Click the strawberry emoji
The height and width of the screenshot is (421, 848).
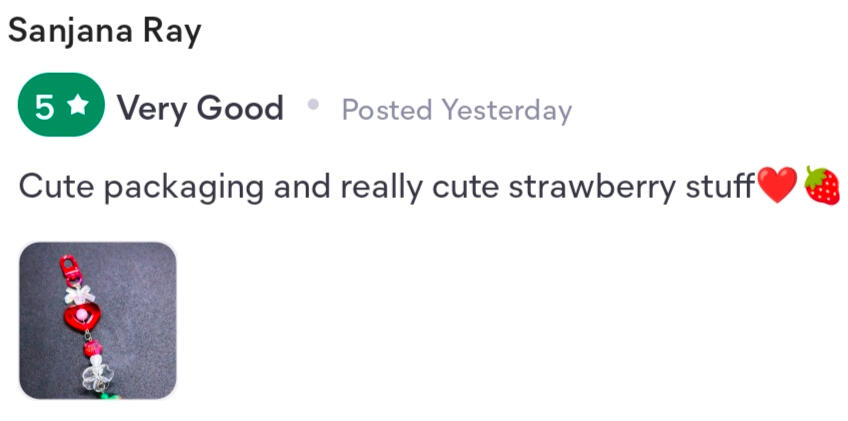[822, 186]
